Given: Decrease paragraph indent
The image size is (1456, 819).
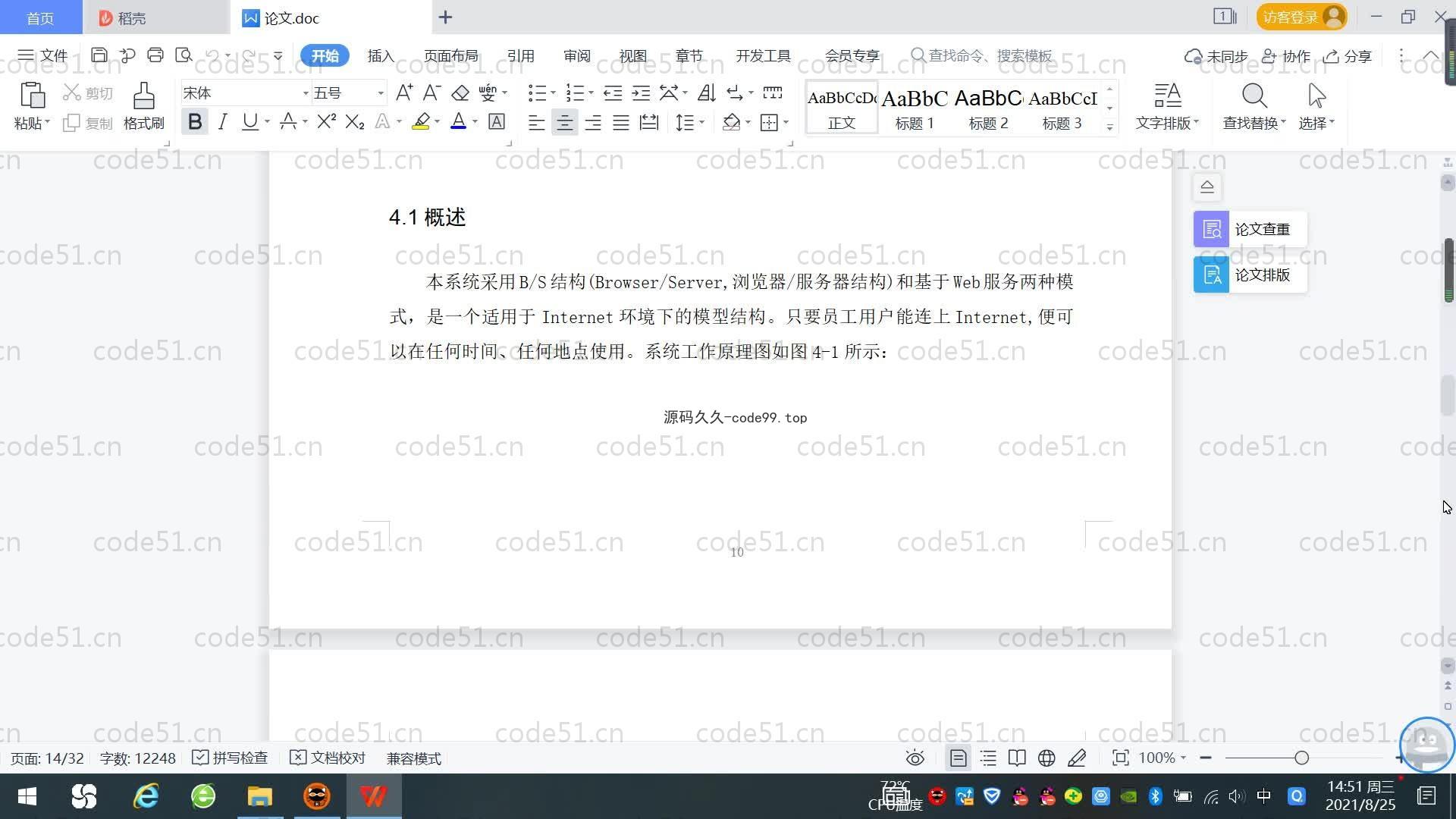Looking at the screenshot, I should [x=613, y=93].
